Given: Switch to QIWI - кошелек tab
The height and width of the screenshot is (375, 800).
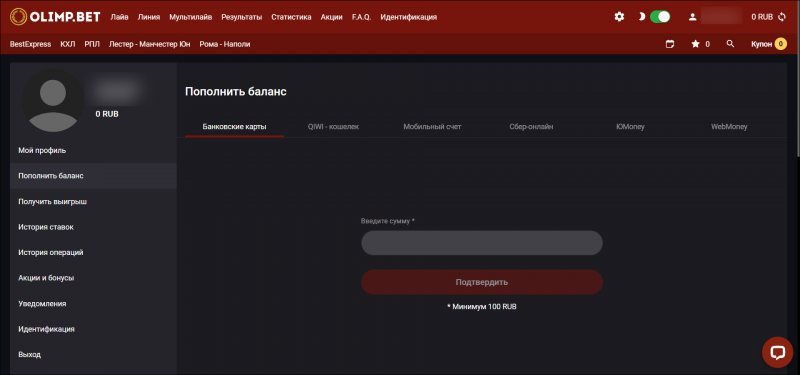Looking at the screenshot, I should pyautogui.click(x=333, y=127).
